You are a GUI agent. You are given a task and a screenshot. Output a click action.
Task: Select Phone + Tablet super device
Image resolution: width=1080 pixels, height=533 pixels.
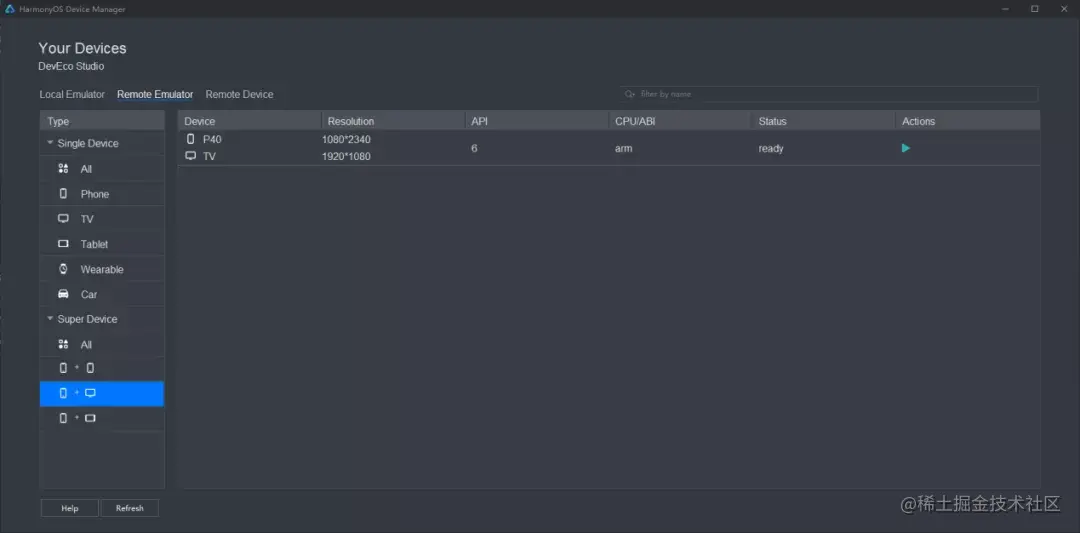click(x=102, y=418)
